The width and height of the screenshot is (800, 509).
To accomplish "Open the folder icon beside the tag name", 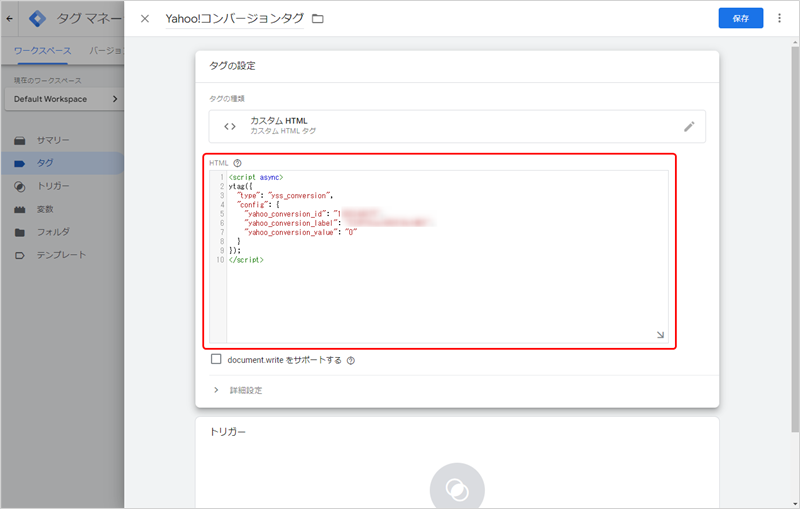I will click(x=318, y=19).
